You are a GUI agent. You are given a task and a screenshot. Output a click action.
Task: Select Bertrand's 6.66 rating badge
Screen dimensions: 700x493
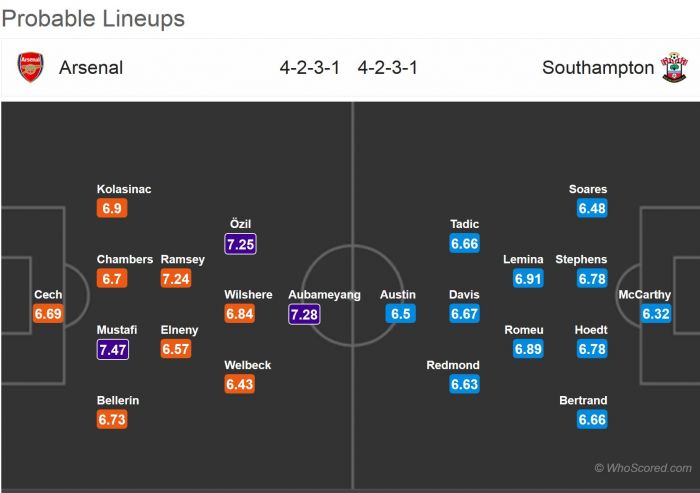[x=592, y=420]
